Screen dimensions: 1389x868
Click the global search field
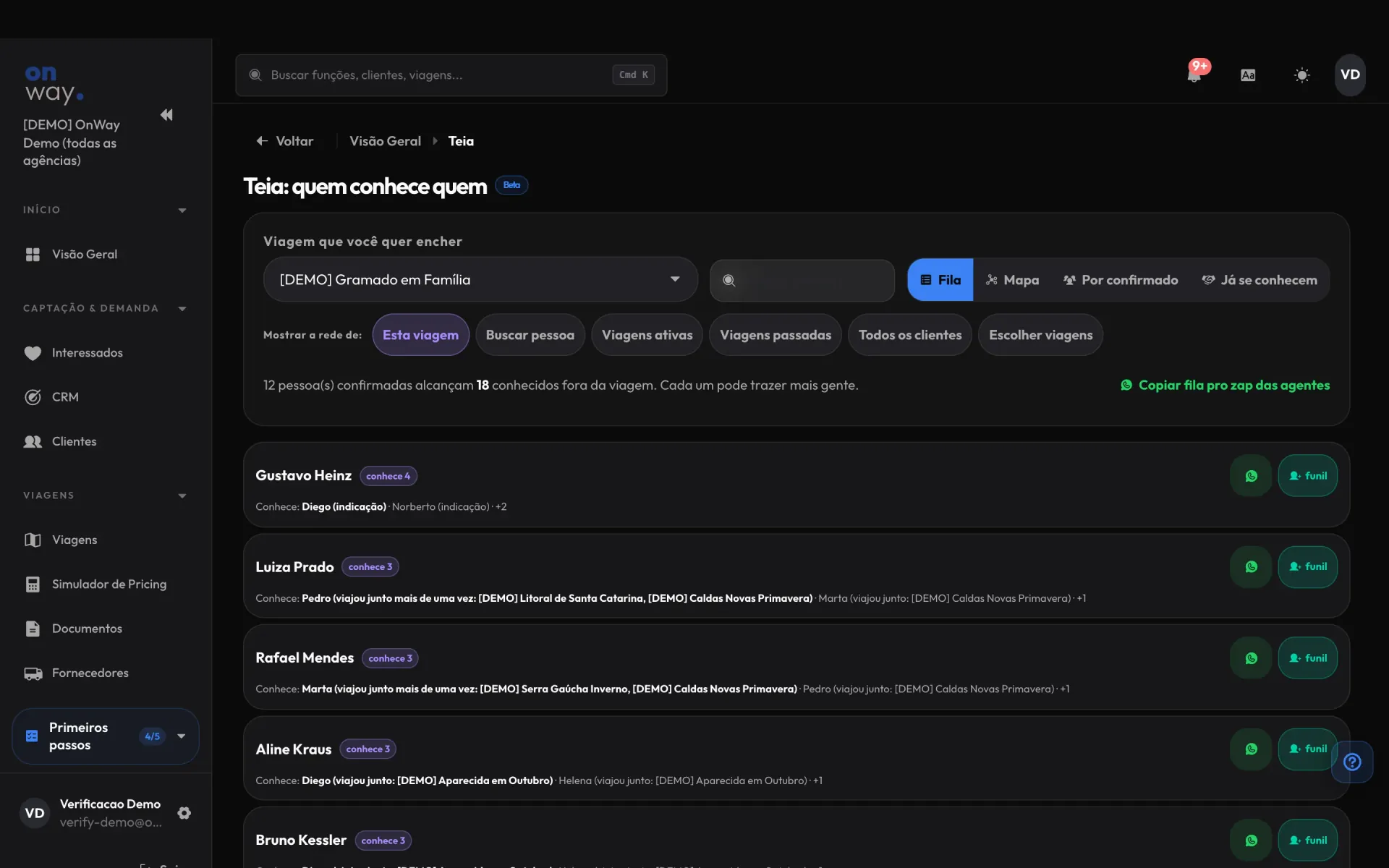(451, 75)
